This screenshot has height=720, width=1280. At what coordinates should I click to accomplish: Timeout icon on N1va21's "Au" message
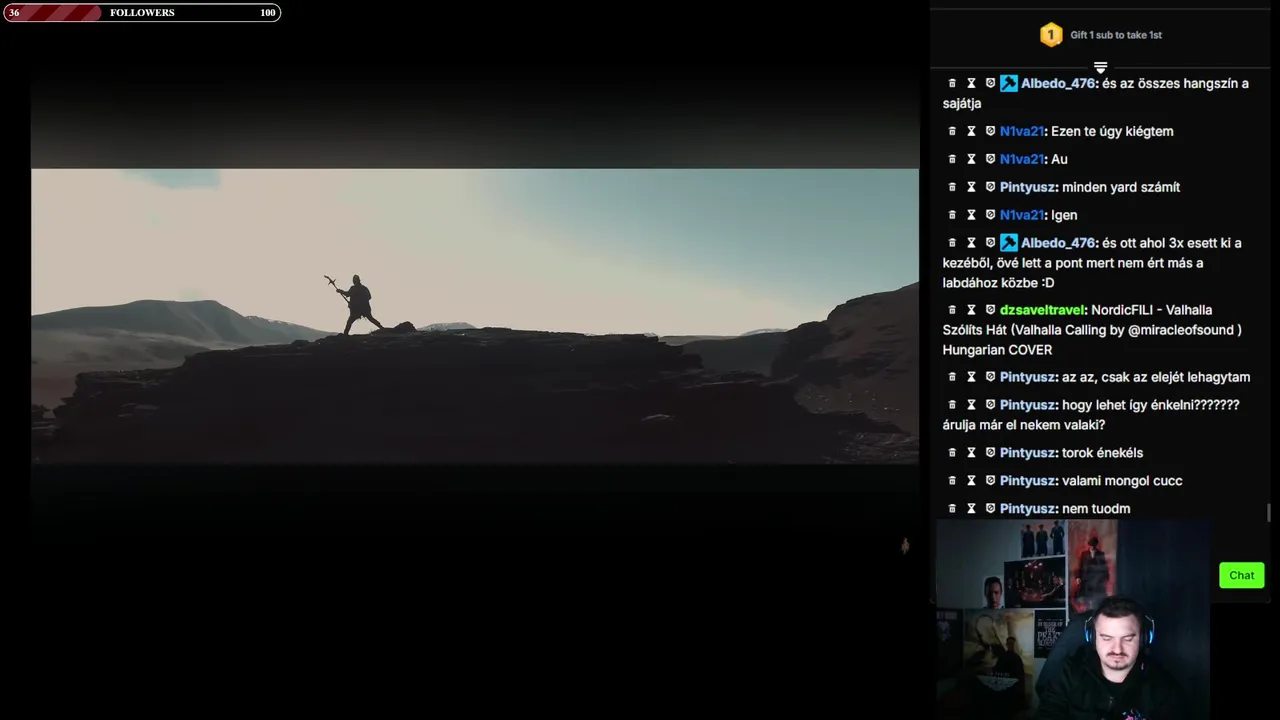(971, 159)
